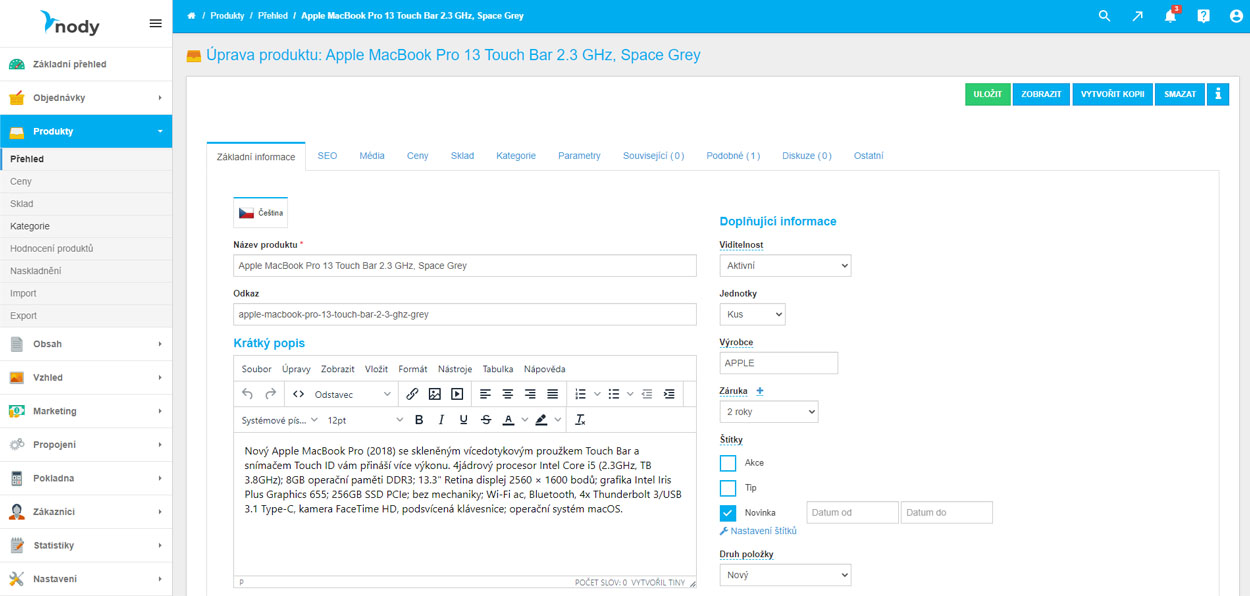Check the Tip label checkbox
This screenshot has height=596, width=1250.
728,488
